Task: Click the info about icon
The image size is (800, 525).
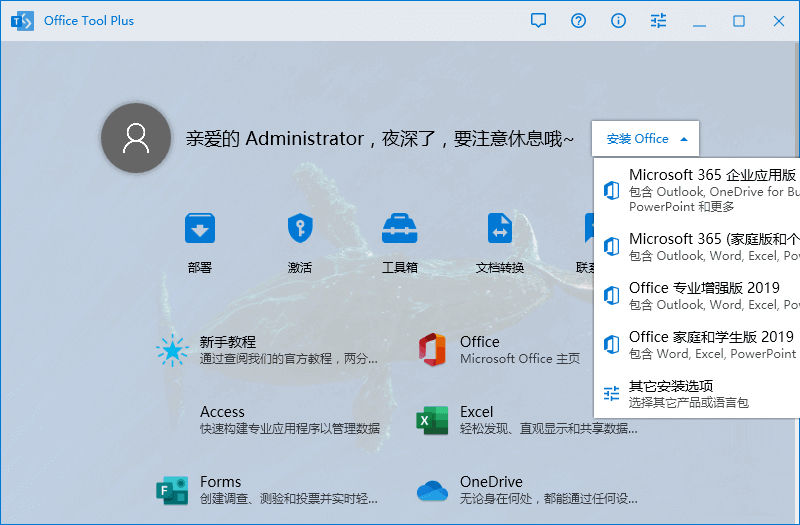Action: point(619,20)
